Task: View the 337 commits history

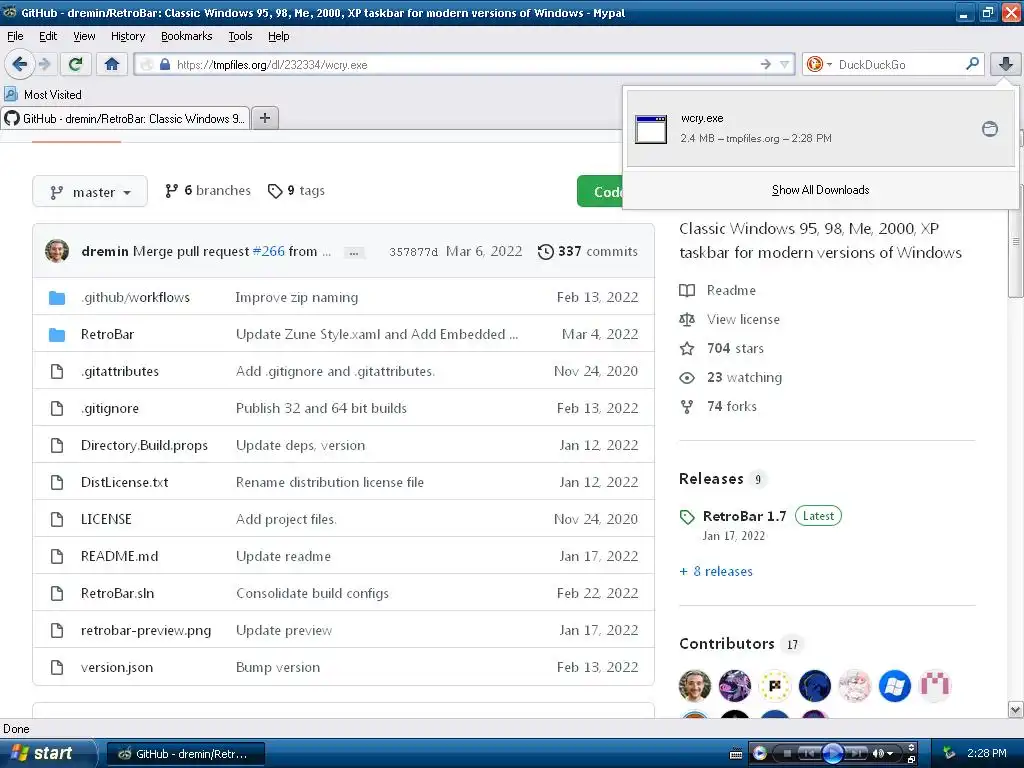Action: (x=587, y=251)
